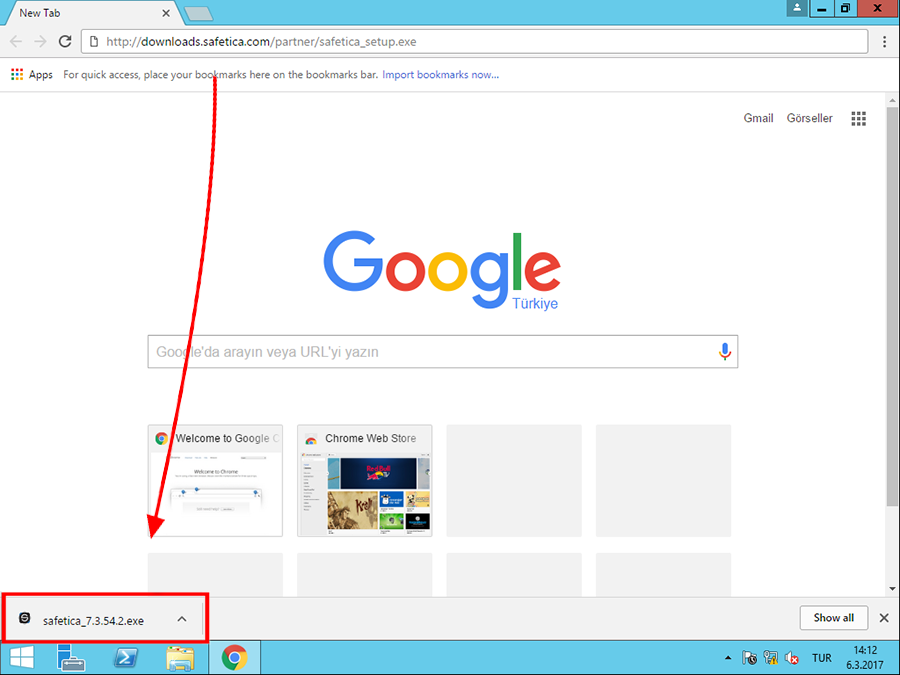Click the Chrome user profile icon
Screen dimensions: 900x675
(x=797, y=8)
